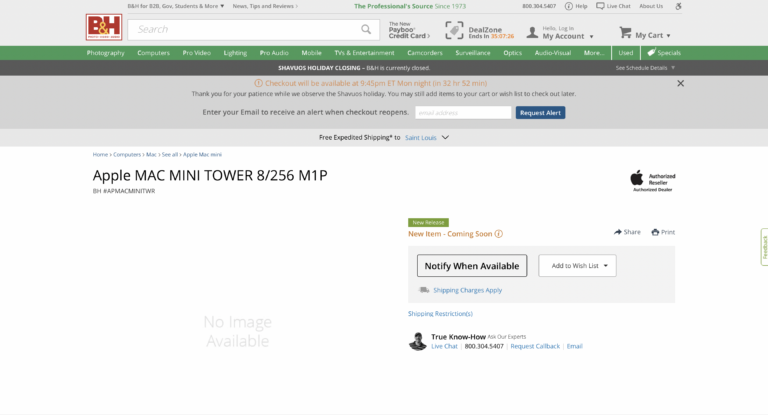Click the Apple Authorized Reseller logo

coord(652,181)
